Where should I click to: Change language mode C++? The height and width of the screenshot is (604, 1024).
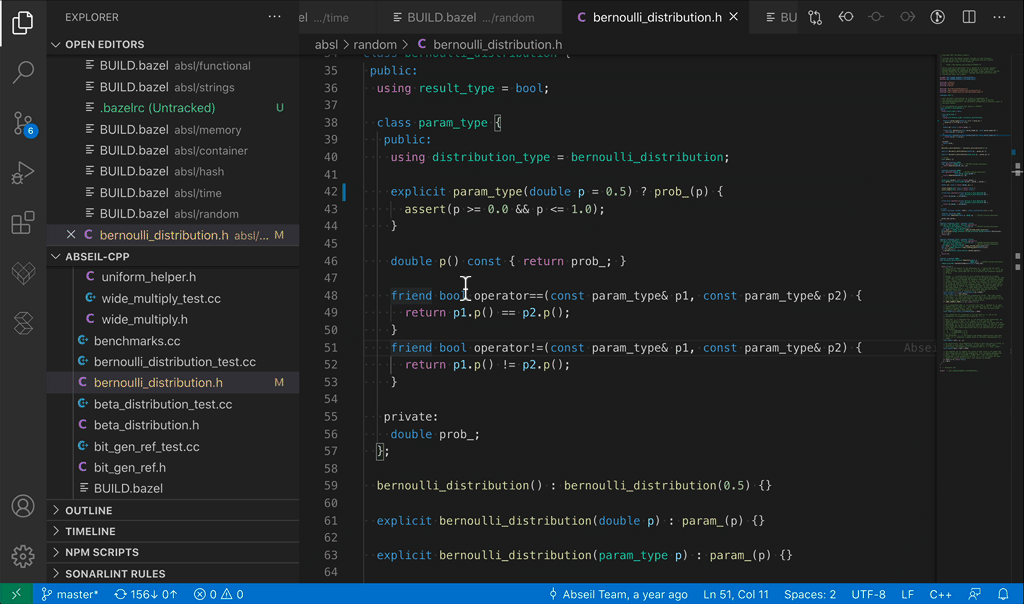[940, 594]
